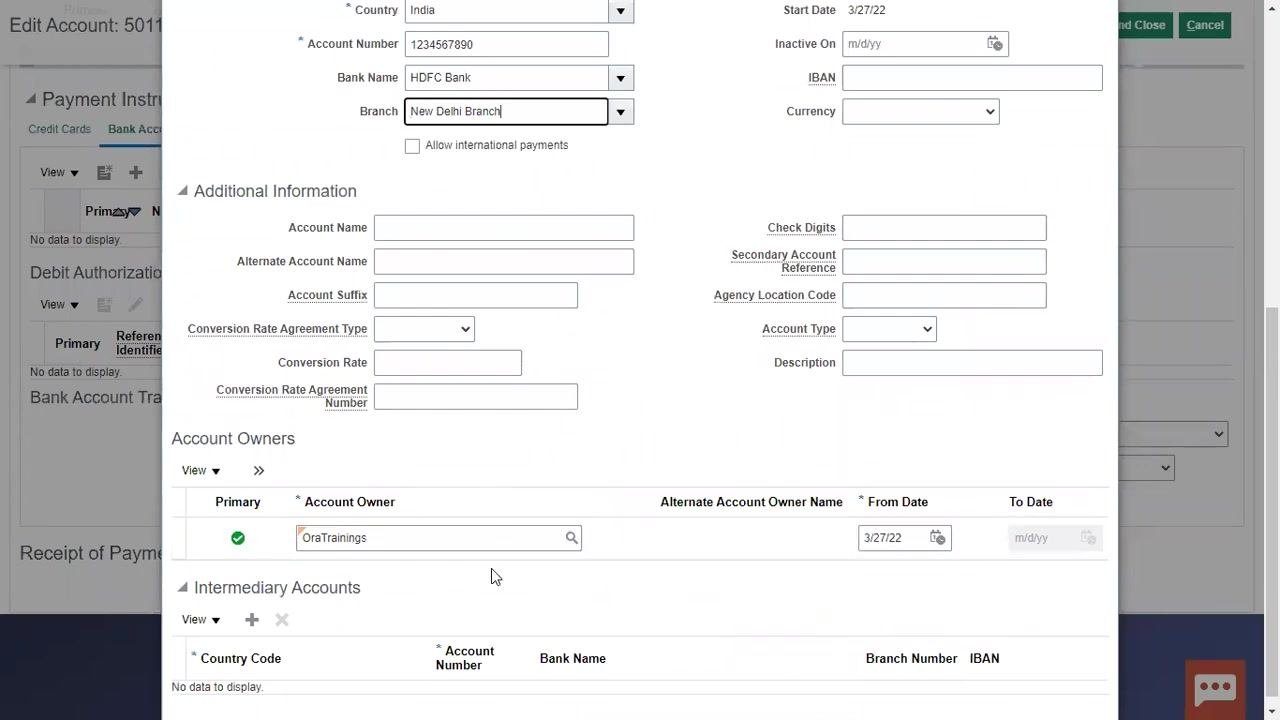Click the Account Number field

[x=506, y=44]
